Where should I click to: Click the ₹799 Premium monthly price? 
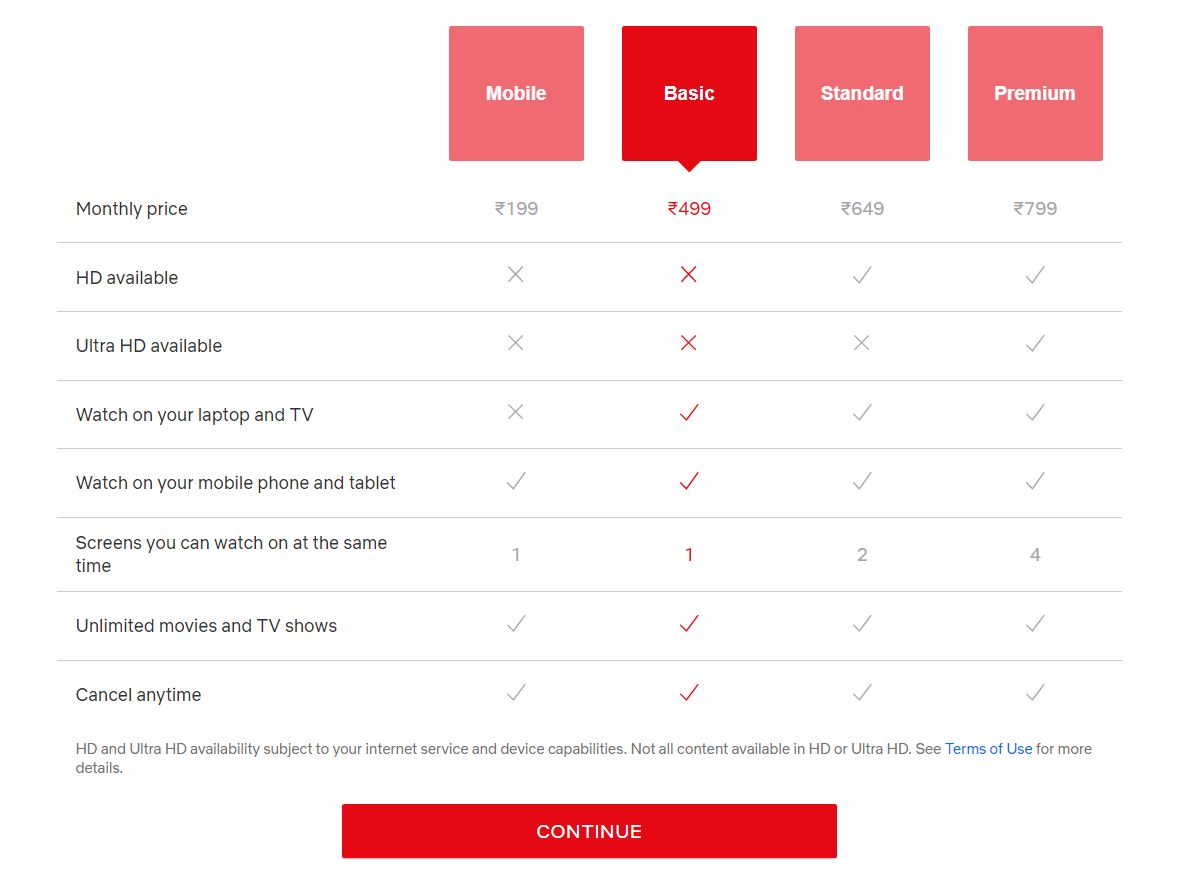pyautogui.click(x=1035, y=208)
